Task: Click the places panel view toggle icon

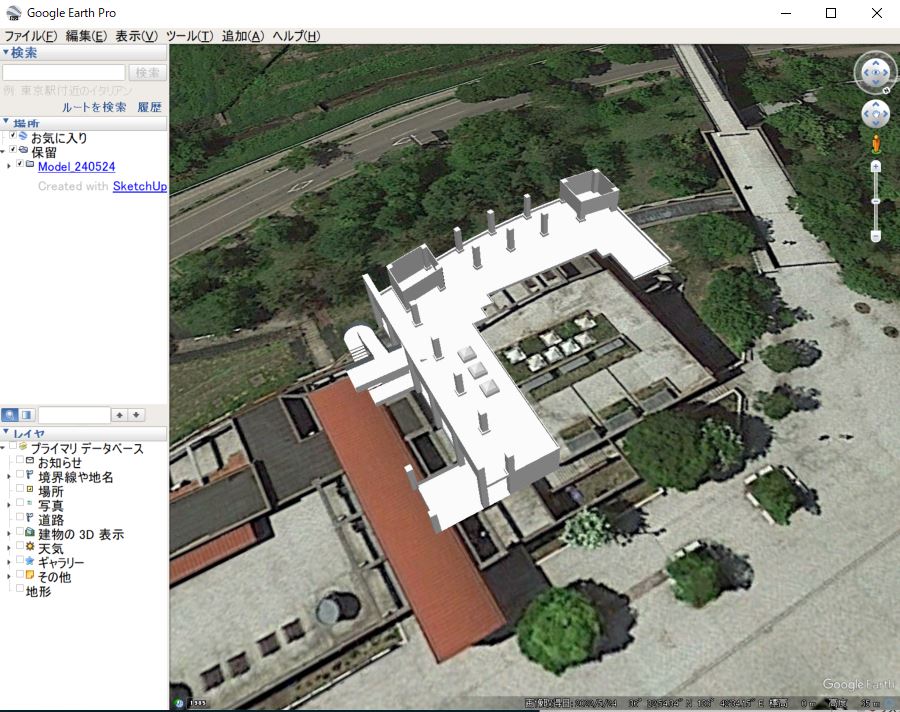Action: click(x=26, y=415)
